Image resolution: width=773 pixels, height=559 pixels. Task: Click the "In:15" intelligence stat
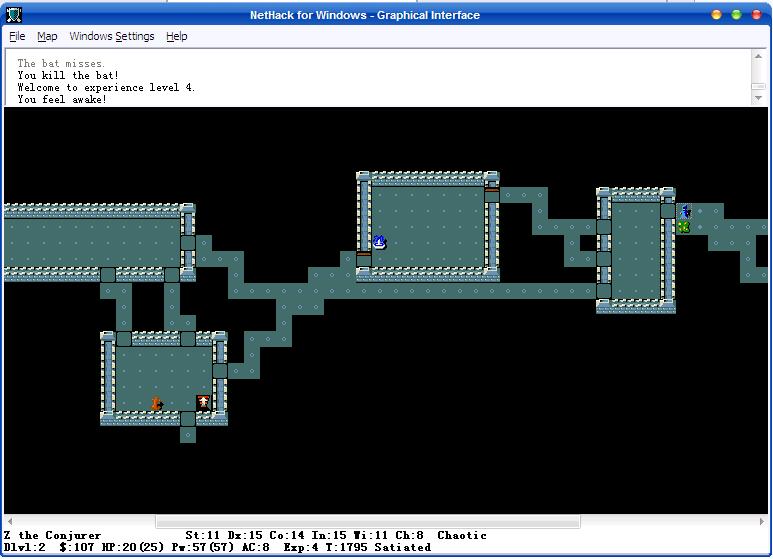pyautogui.click(x=328, y=535)
